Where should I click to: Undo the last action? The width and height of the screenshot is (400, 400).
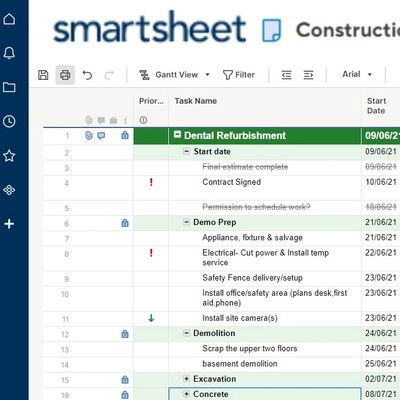point(87,75)
